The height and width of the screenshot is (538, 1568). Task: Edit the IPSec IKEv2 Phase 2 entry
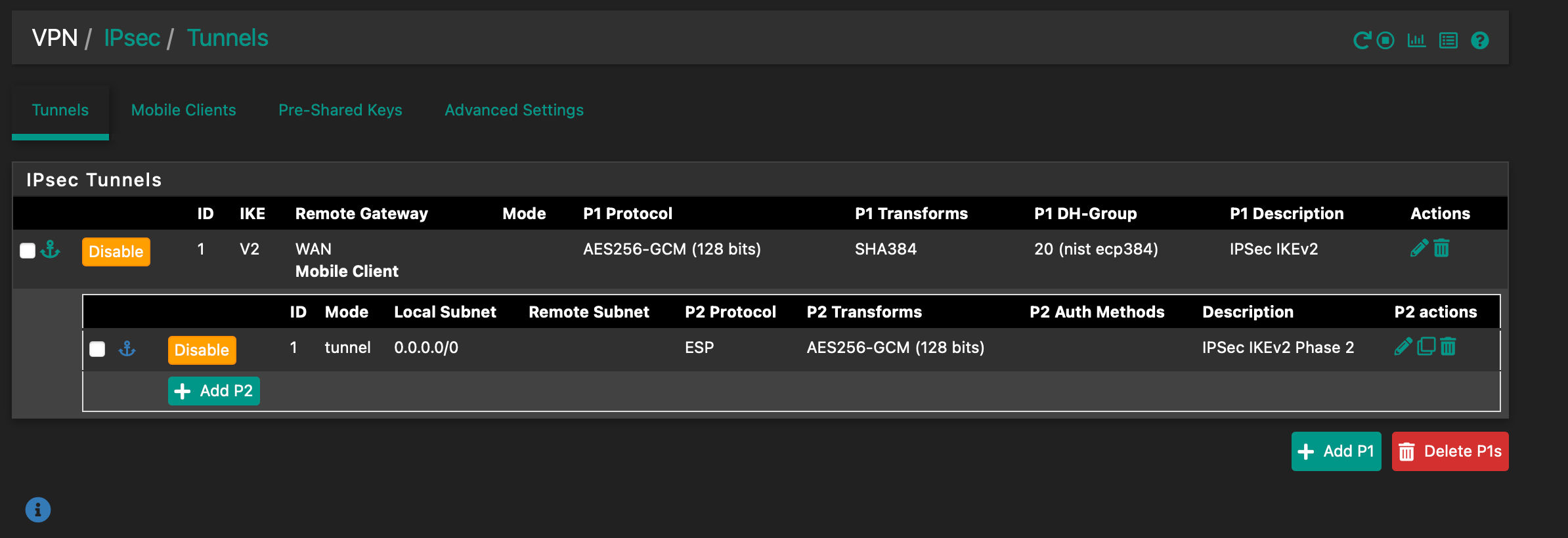(1403, 346)
